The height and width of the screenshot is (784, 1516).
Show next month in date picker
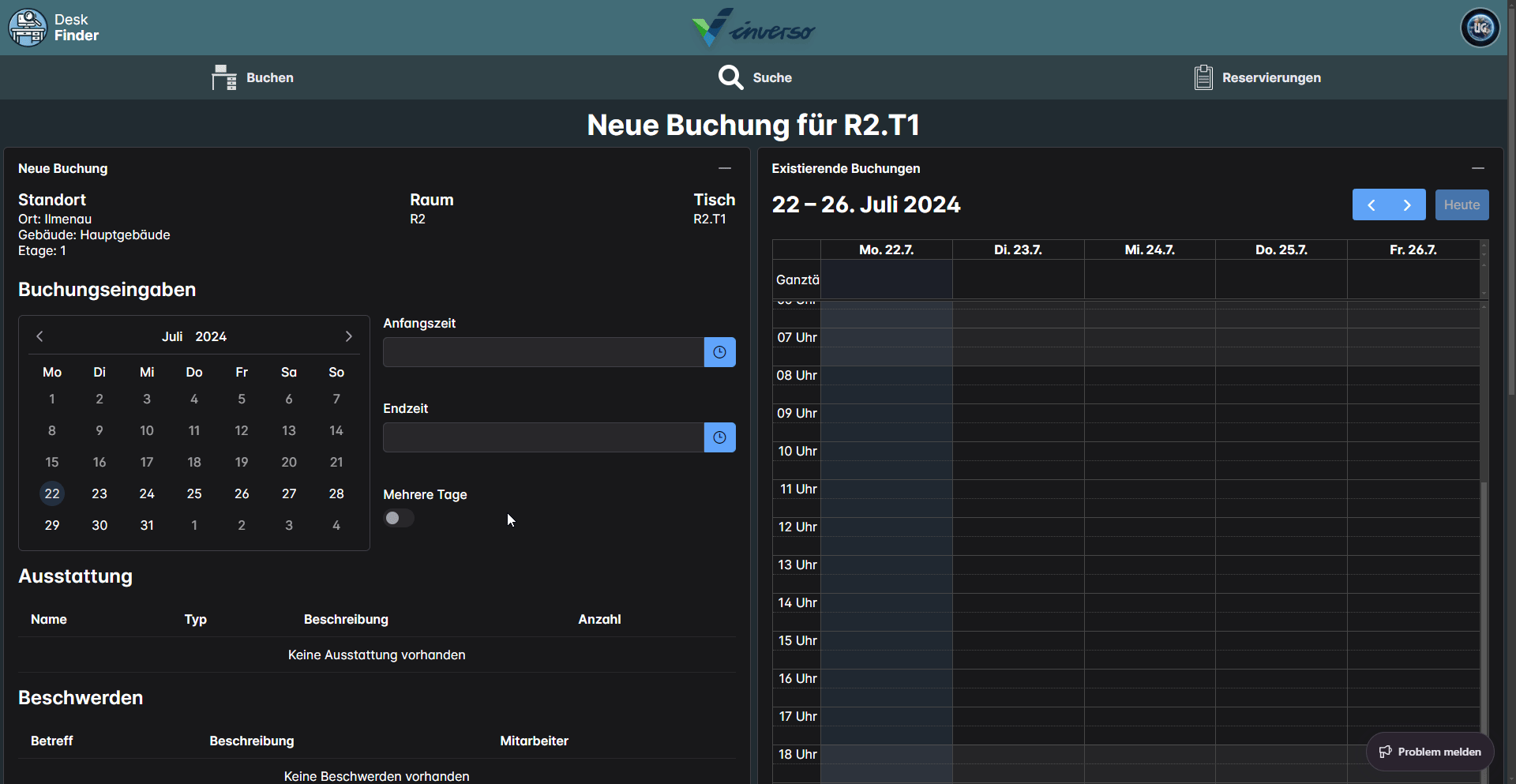tap(349, 336)
